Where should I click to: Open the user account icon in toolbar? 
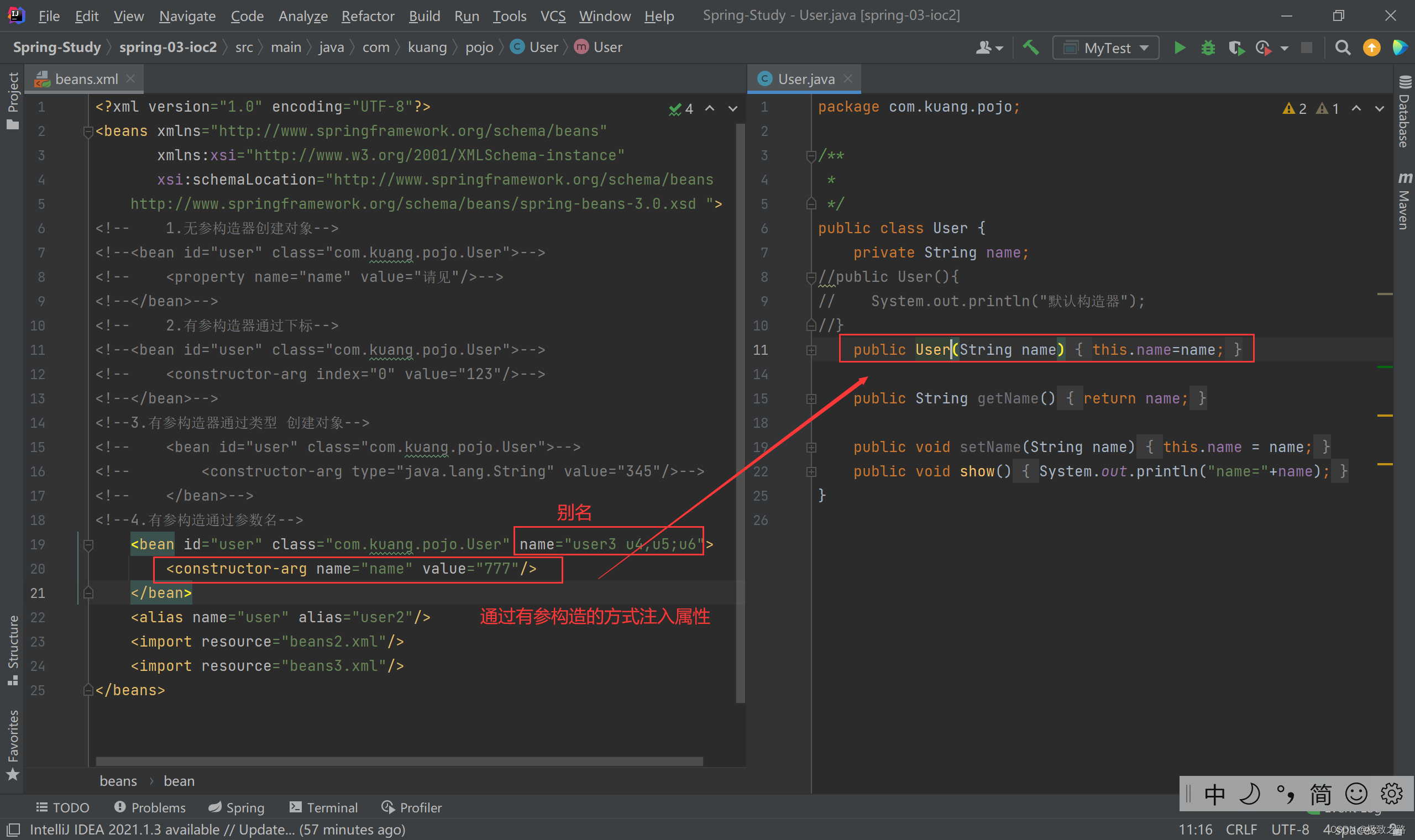tap(989, 48)
